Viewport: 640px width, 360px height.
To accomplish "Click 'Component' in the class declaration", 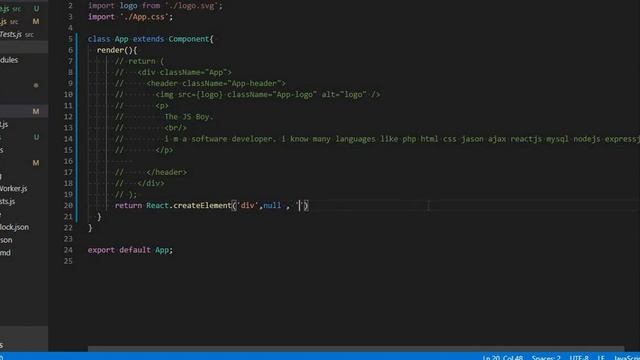I will pyautogui.click(x=189, y=39).
